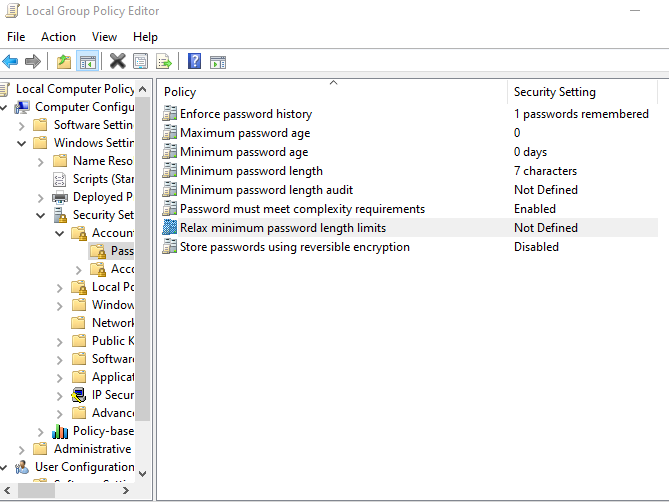
Task: Toggle Show/Hide Action Pane toolbar icon
Action: (x=218, y=62)
